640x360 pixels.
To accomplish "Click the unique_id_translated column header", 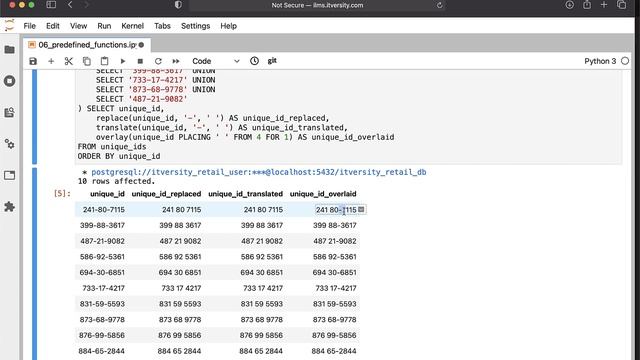I will 245,194.
